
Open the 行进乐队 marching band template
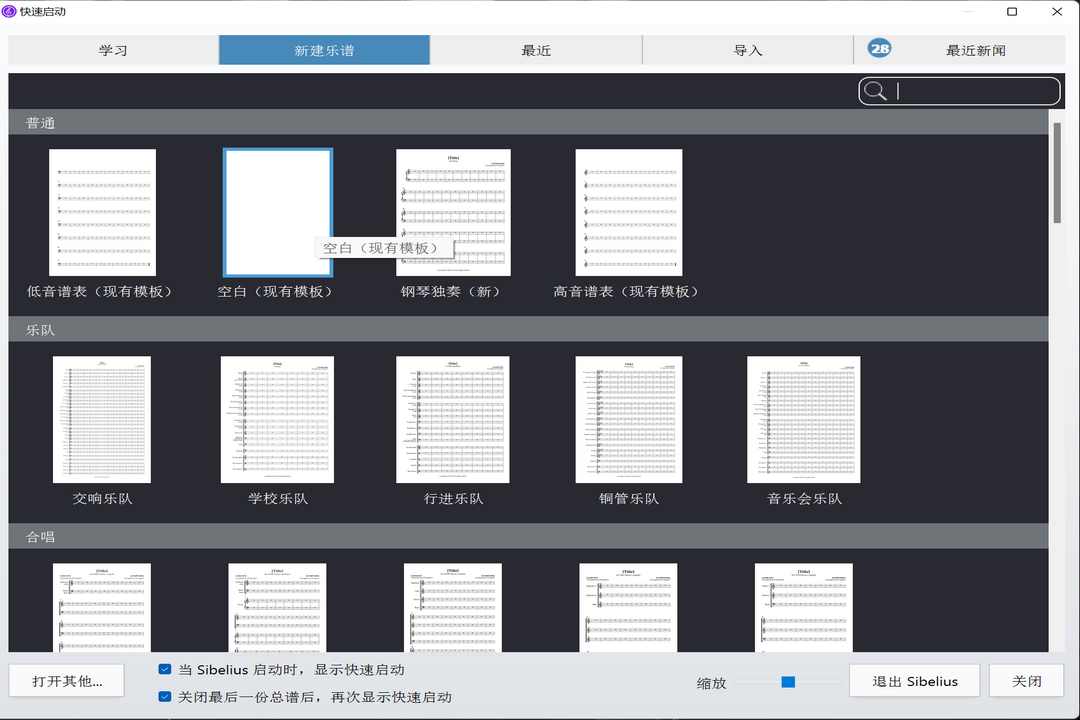[453, 419]
